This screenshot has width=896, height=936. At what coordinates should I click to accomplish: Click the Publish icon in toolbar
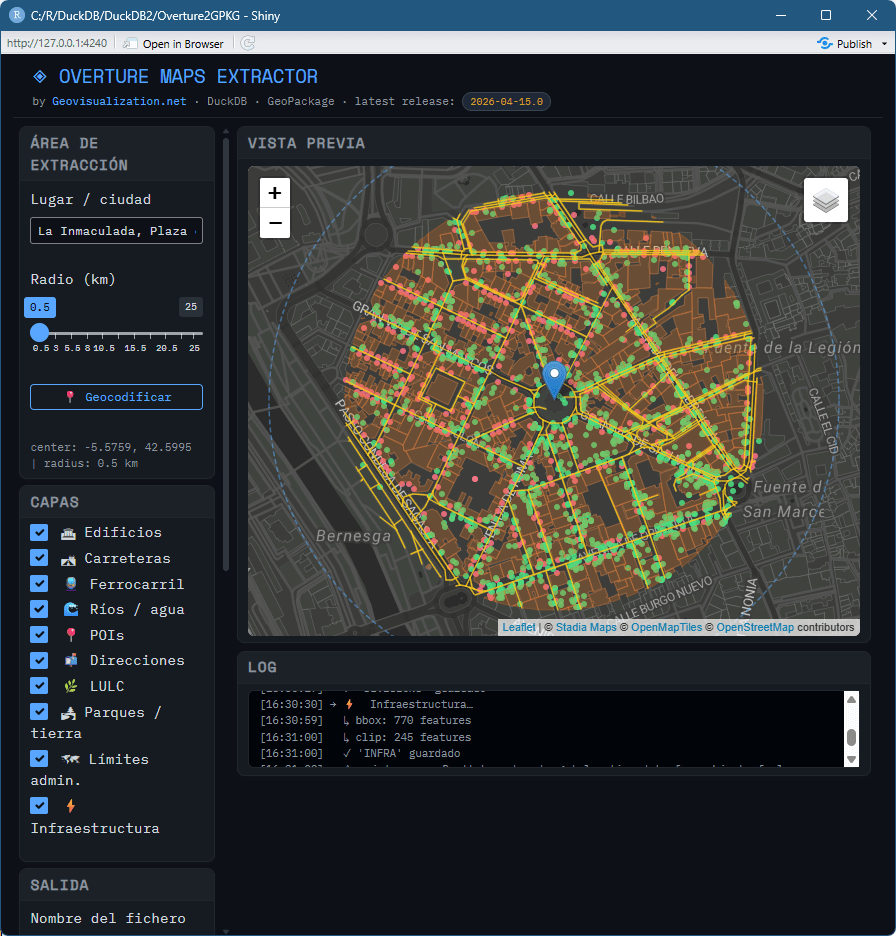coord(825,43)
